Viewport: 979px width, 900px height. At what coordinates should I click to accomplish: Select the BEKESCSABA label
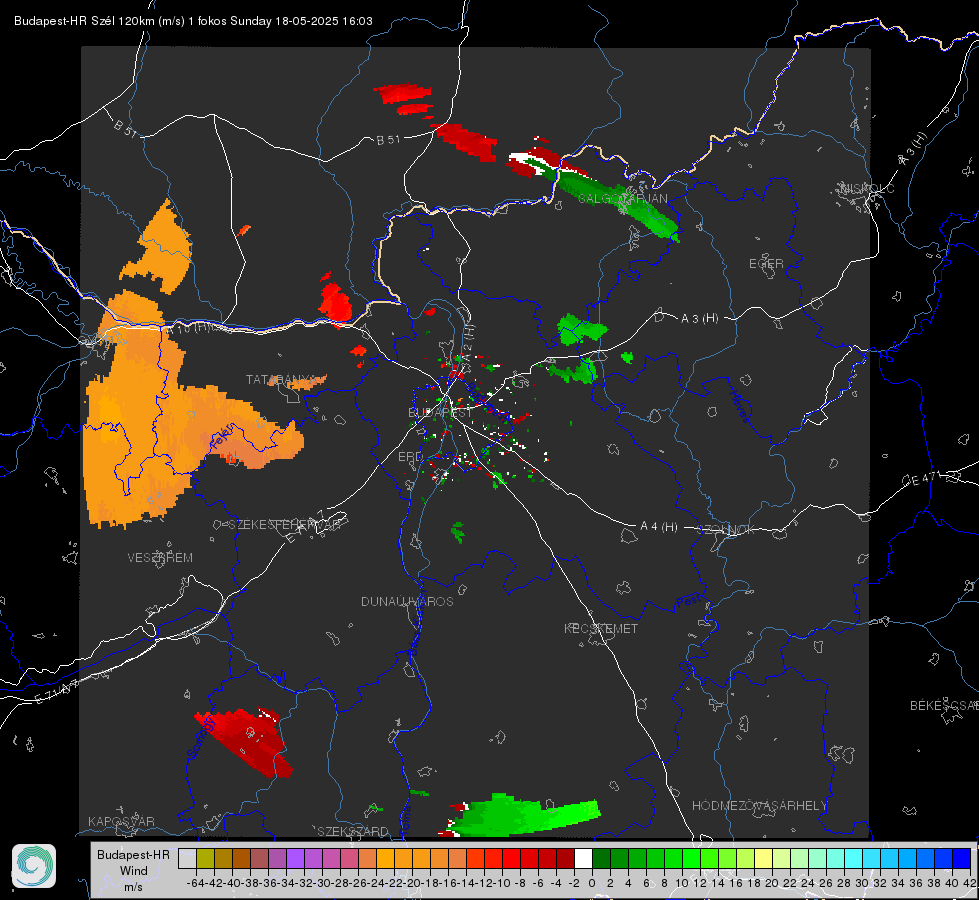click(x=944, y=706)
